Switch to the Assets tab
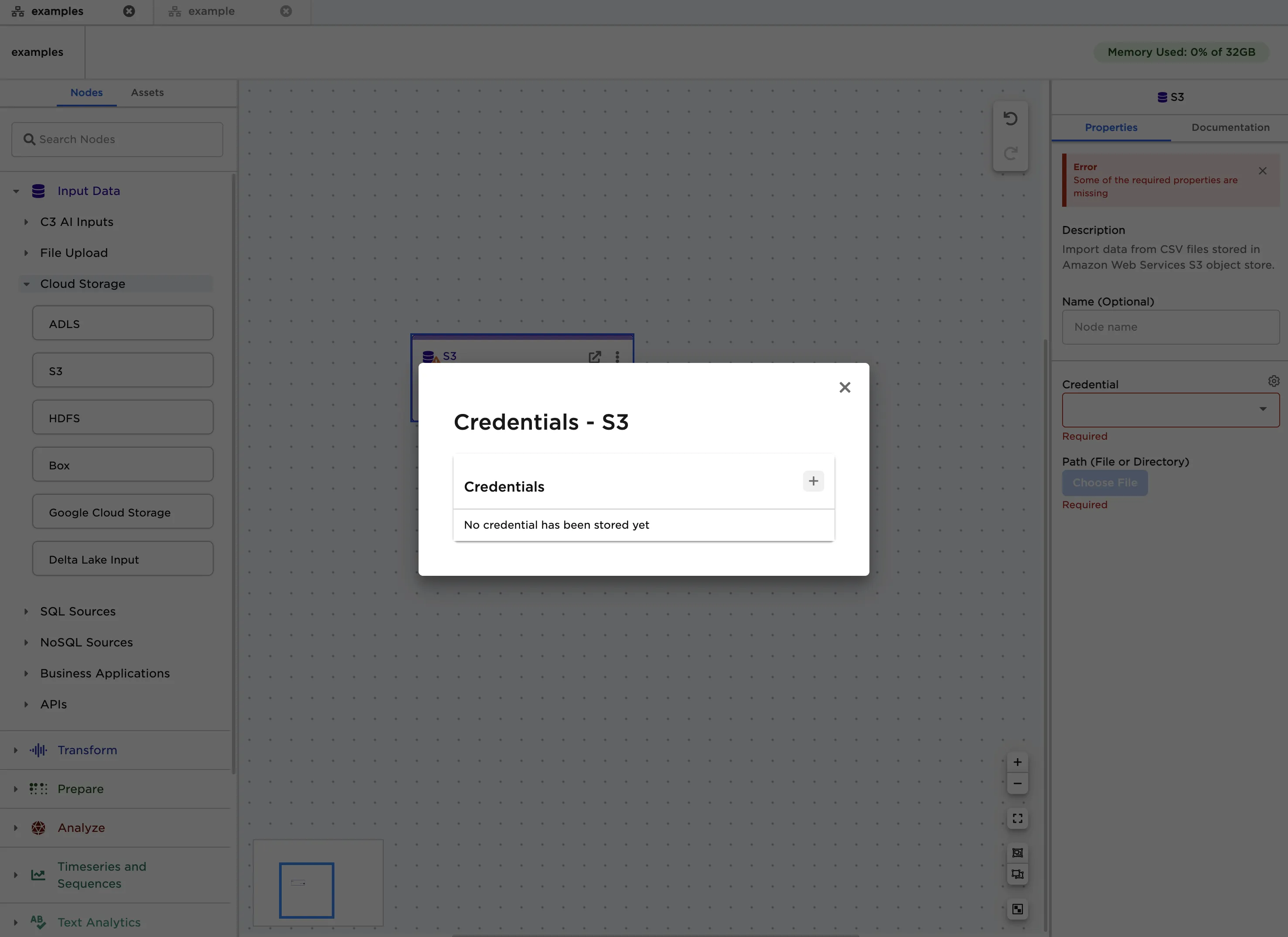 147,92
